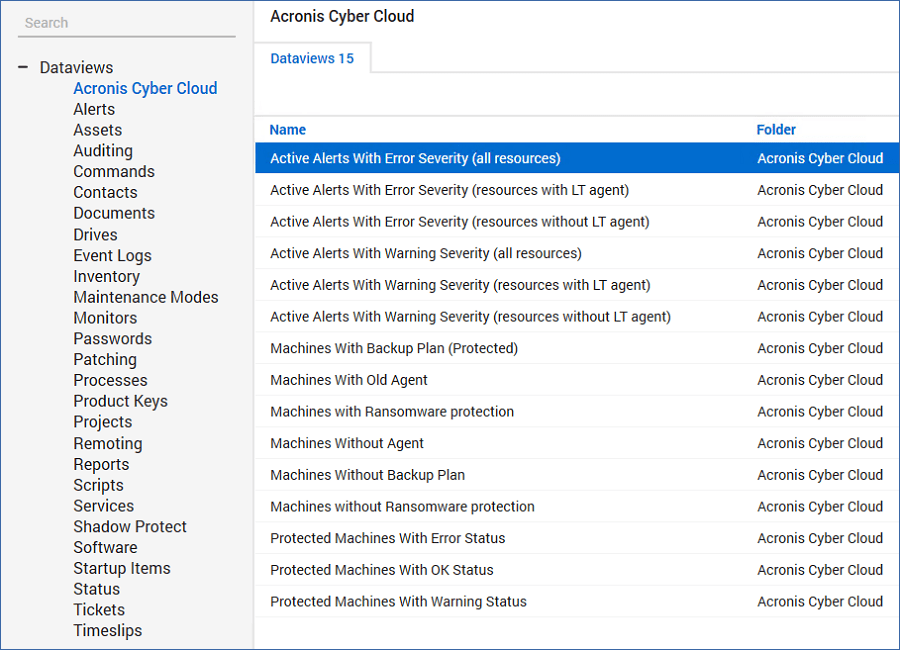Sort the list by Name column

point(288,129)
